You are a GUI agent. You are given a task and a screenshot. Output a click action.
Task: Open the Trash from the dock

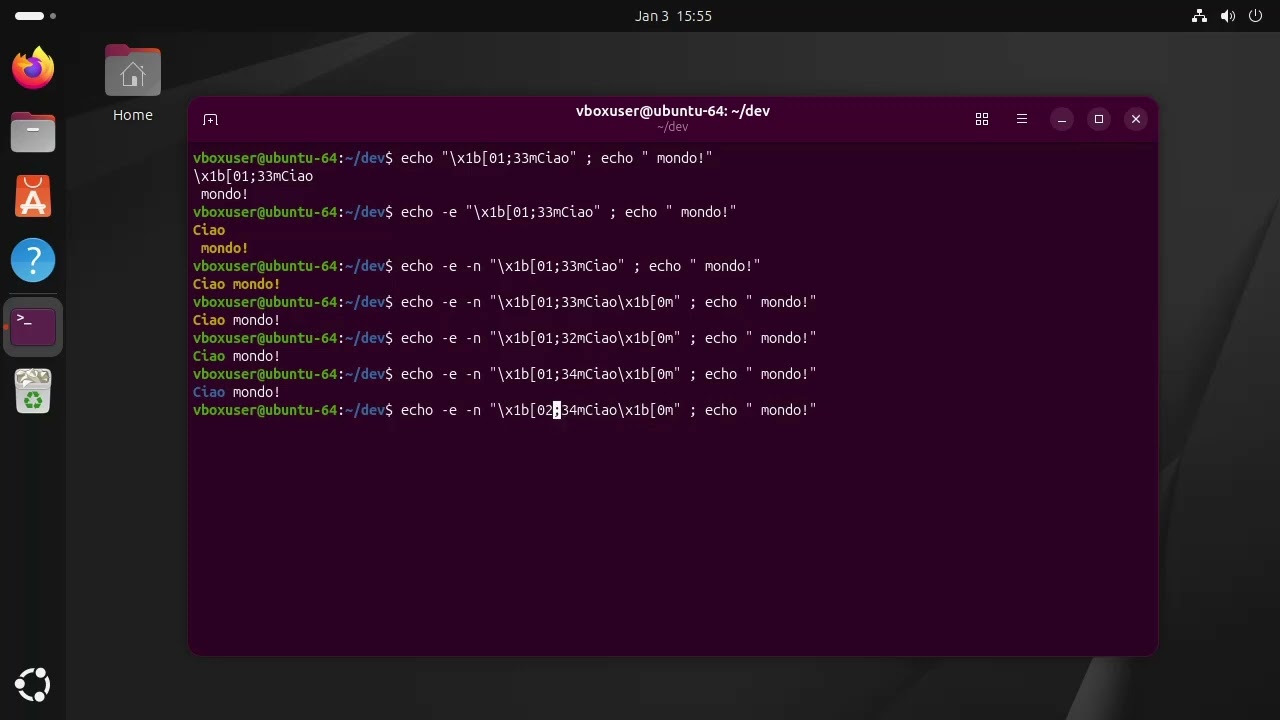click(x=33, y=391)
